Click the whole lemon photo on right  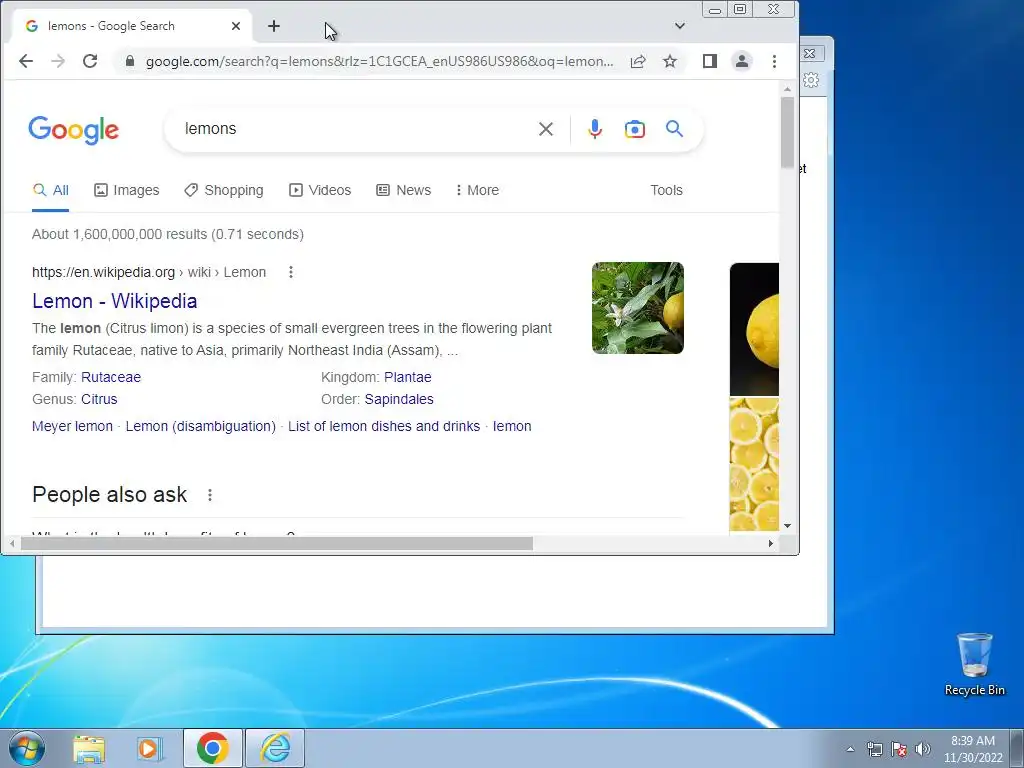click(x=754, y=329)
